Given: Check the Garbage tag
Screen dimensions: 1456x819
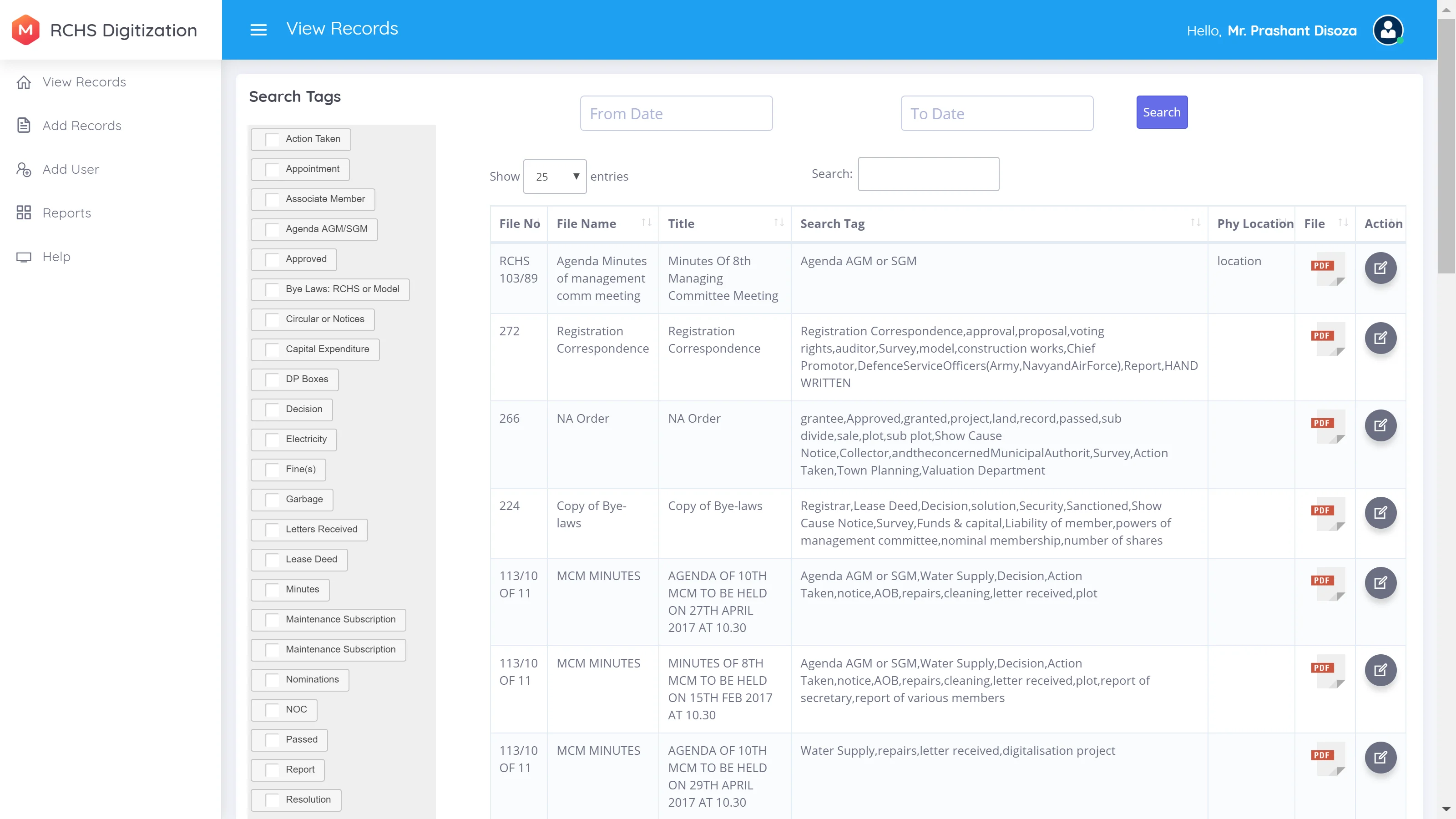Looking at the screenshot, I should click(273, 500).
